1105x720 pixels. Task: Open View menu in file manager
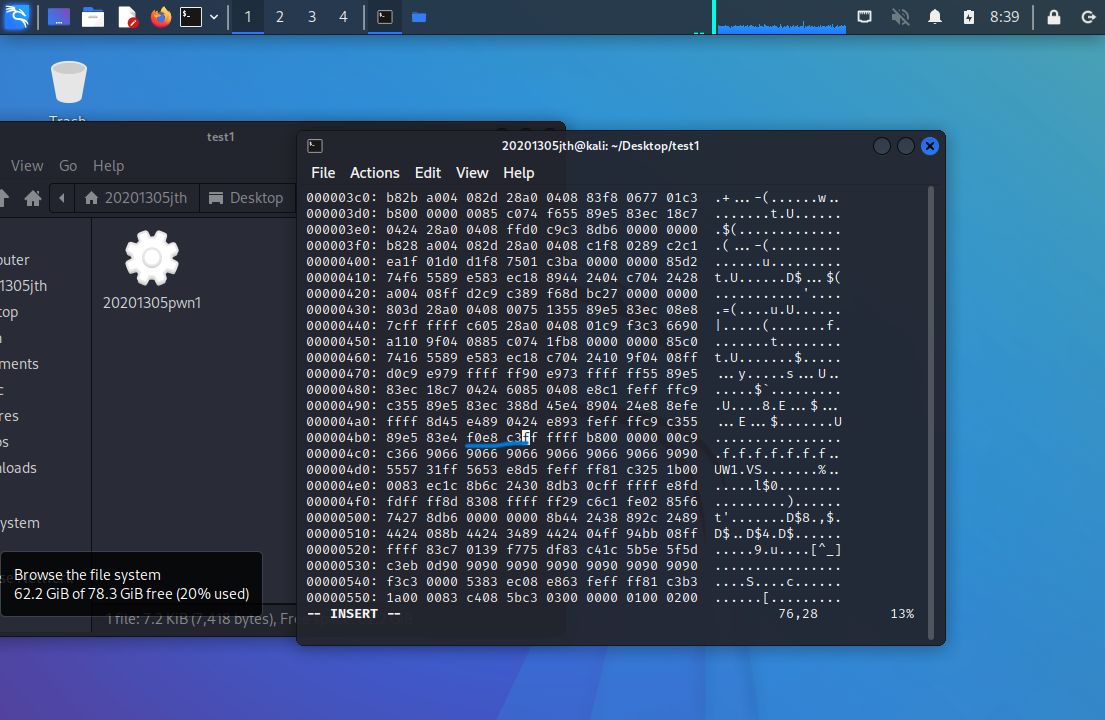[27, 166]
